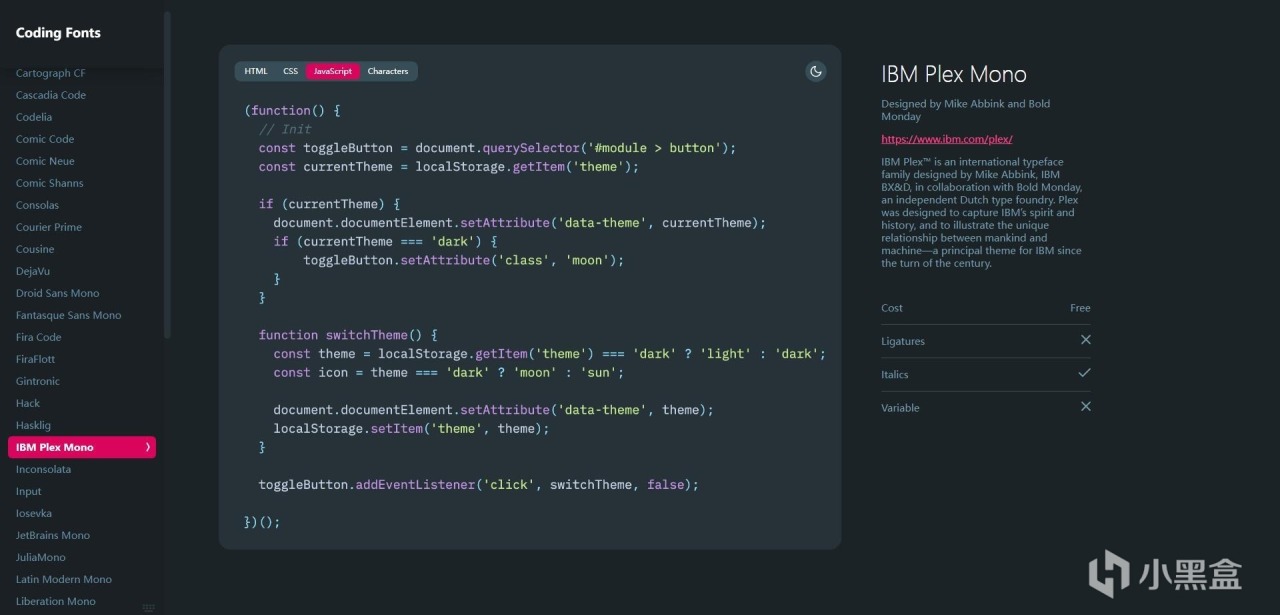
Task: Select Gintronic font
Action: coord(38,381)
